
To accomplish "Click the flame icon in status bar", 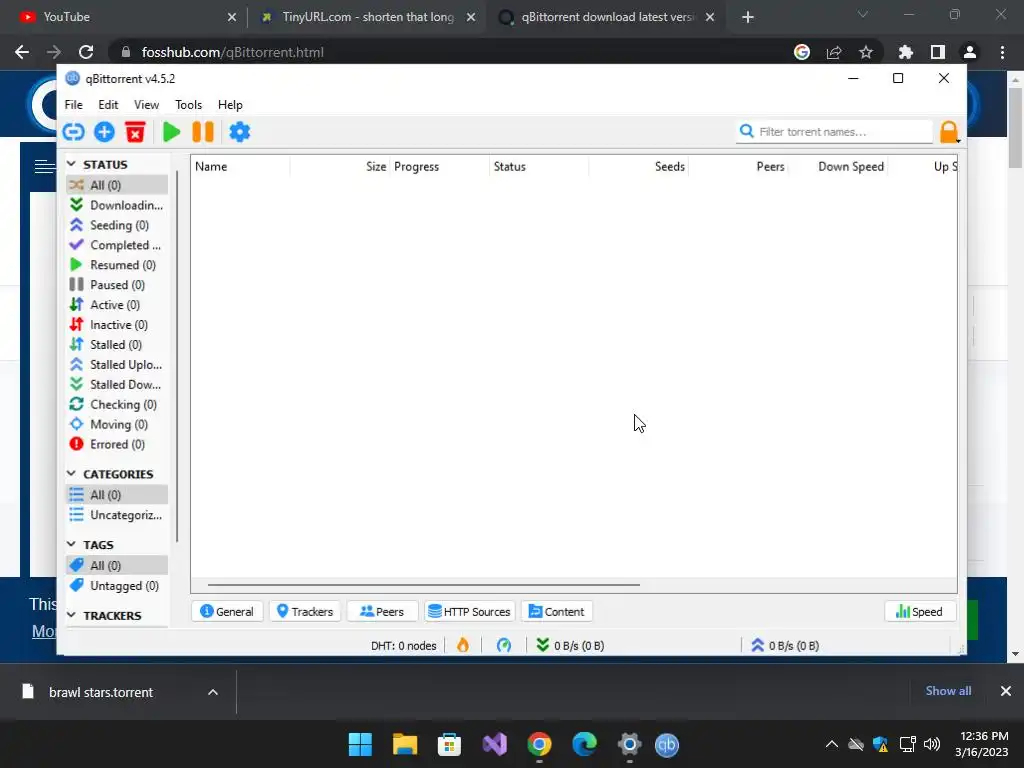I will click(x=462, y=645).
